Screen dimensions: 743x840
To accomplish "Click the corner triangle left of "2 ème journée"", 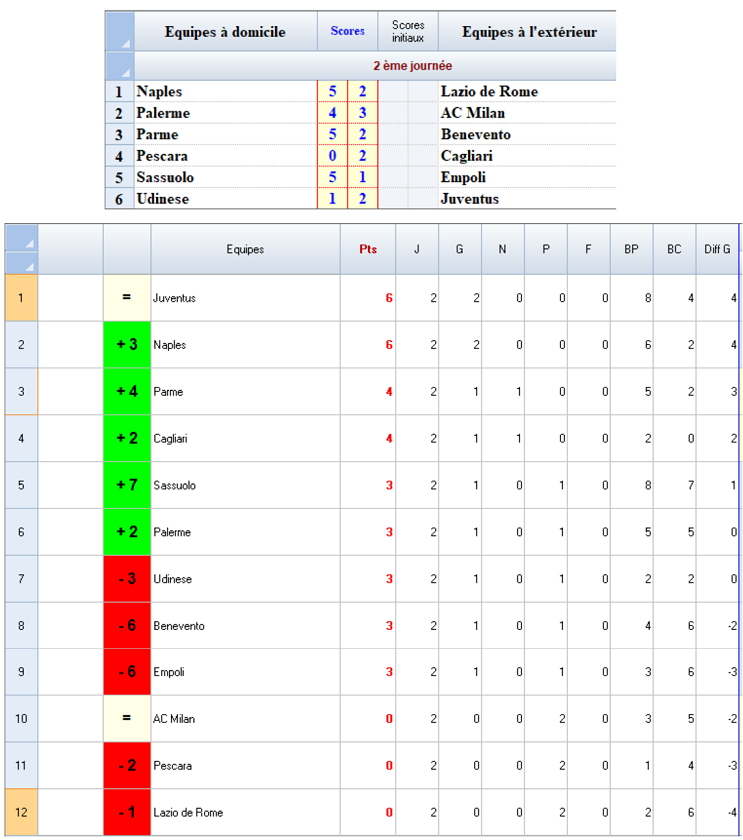I will [x=120, y=66].
